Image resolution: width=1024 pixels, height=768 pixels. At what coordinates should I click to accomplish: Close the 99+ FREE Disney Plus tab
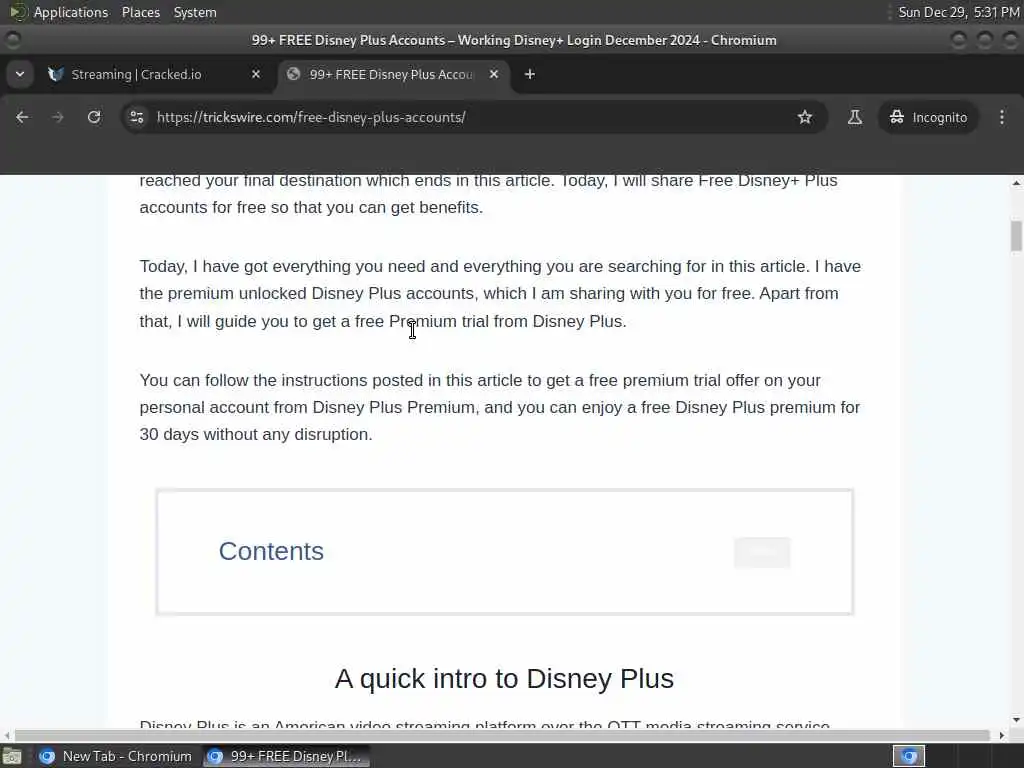[494, 74]
